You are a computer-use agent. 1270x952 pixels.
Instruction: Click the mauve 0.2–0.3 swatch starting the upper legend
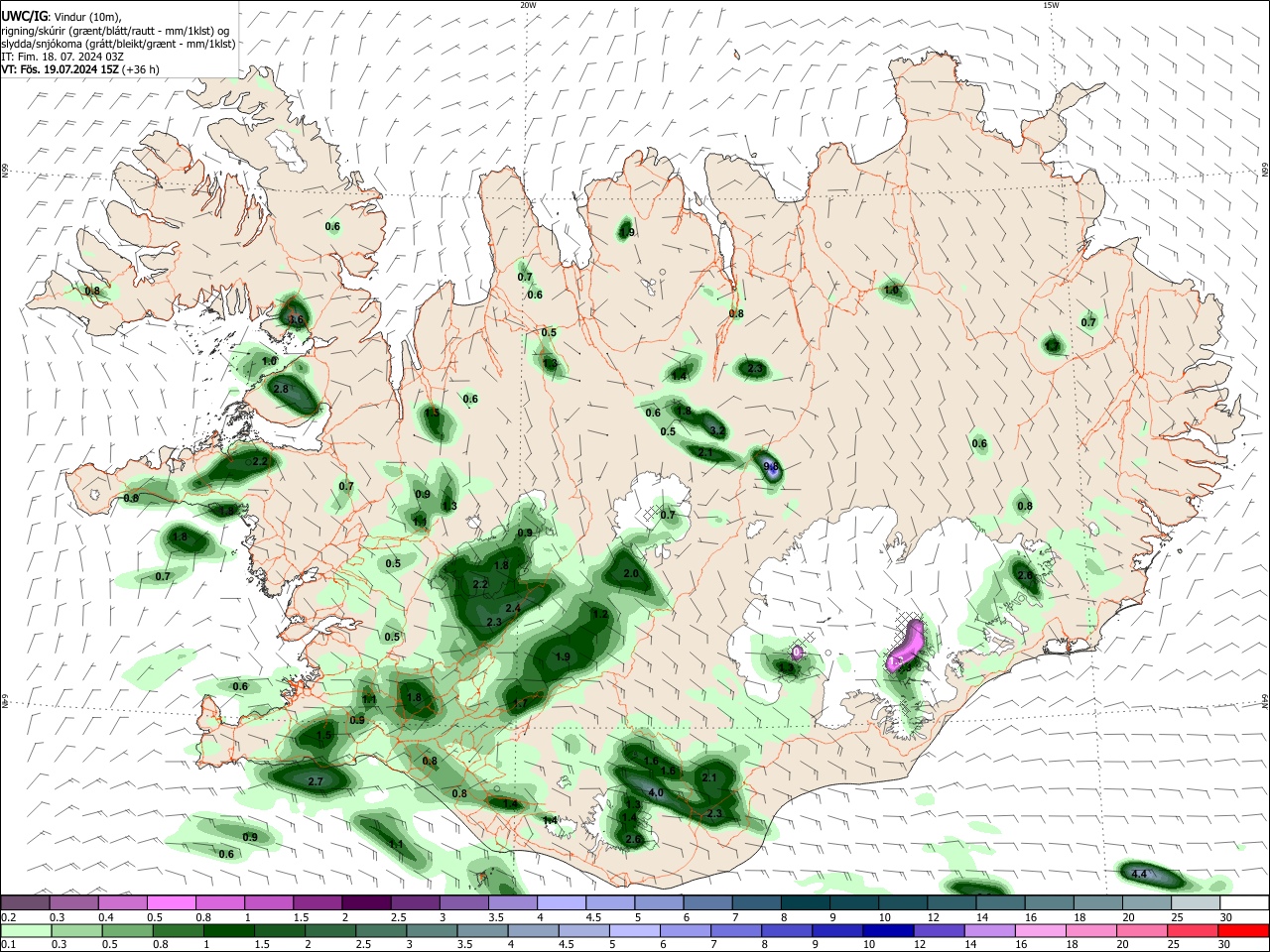point(25,902)
